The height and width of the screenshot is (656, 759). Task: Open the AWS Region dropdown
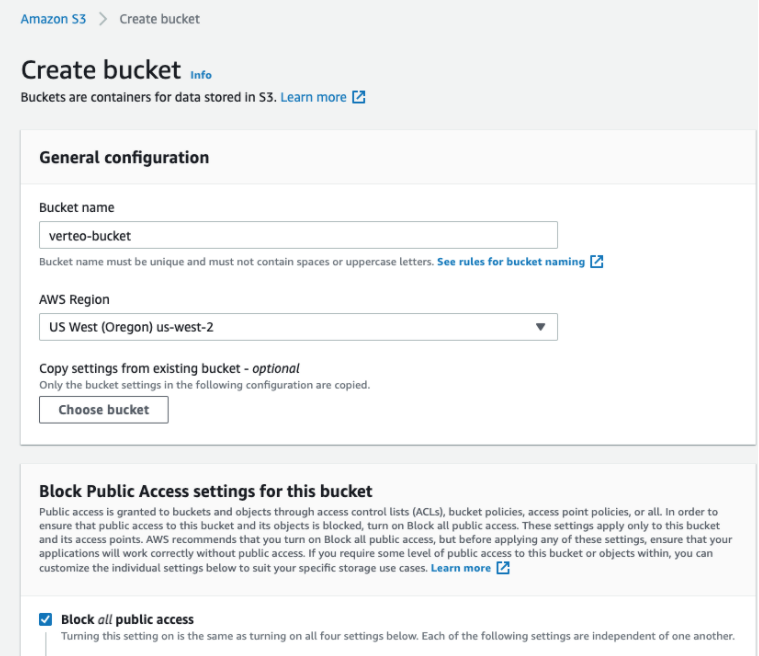[x=298, y=327]
